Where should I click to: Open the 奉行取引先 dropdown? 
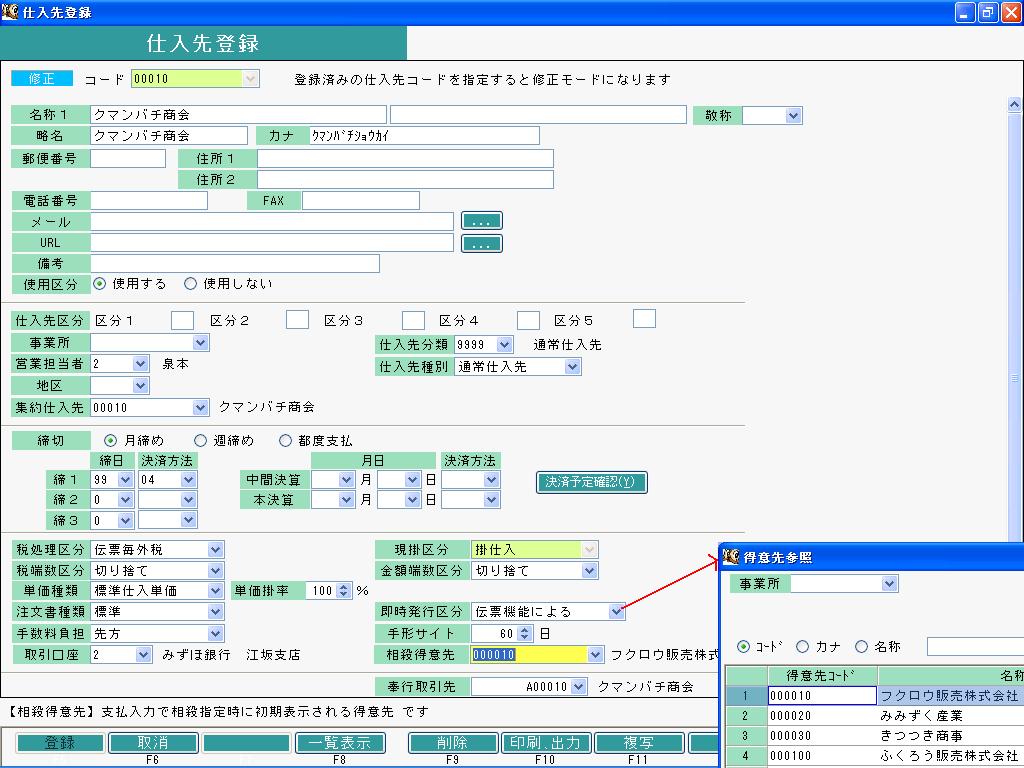coord(578,686)
